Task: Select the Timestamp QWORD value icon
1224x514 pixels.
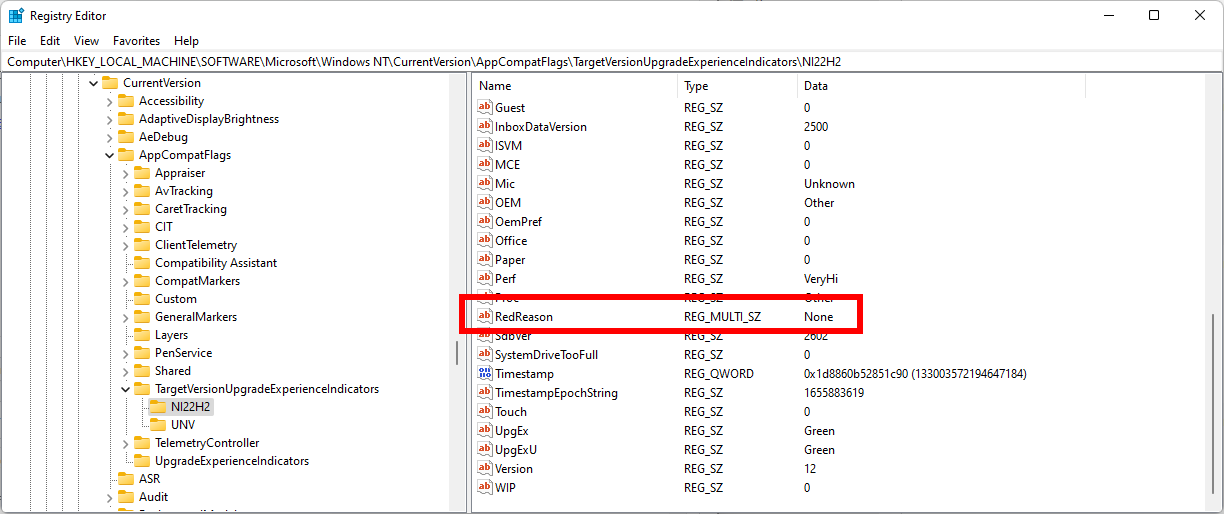Action: pos(485,374)
